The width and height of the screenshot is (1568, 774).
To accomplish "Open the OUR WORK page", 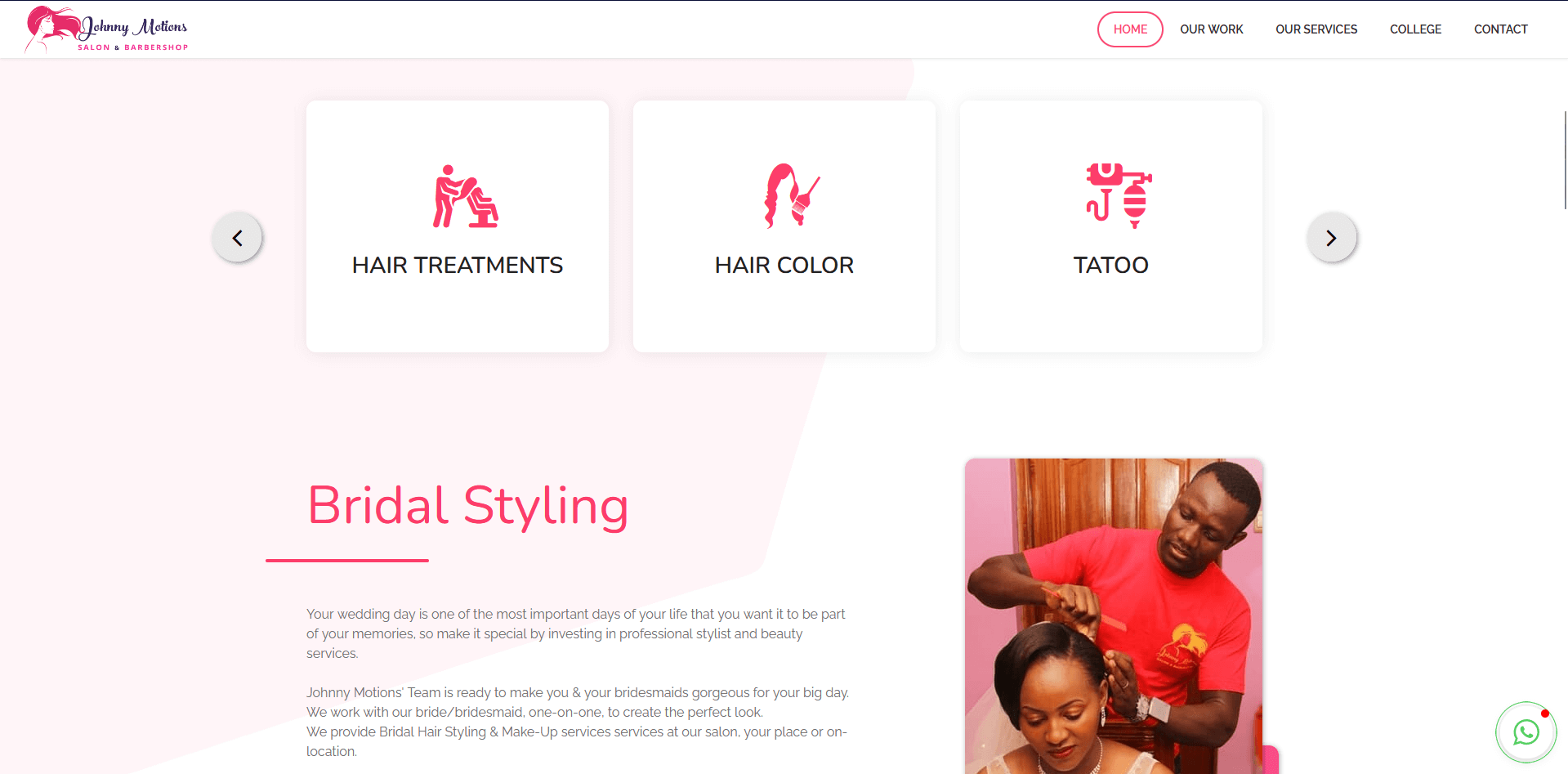I will click(x=1211, y=29).
